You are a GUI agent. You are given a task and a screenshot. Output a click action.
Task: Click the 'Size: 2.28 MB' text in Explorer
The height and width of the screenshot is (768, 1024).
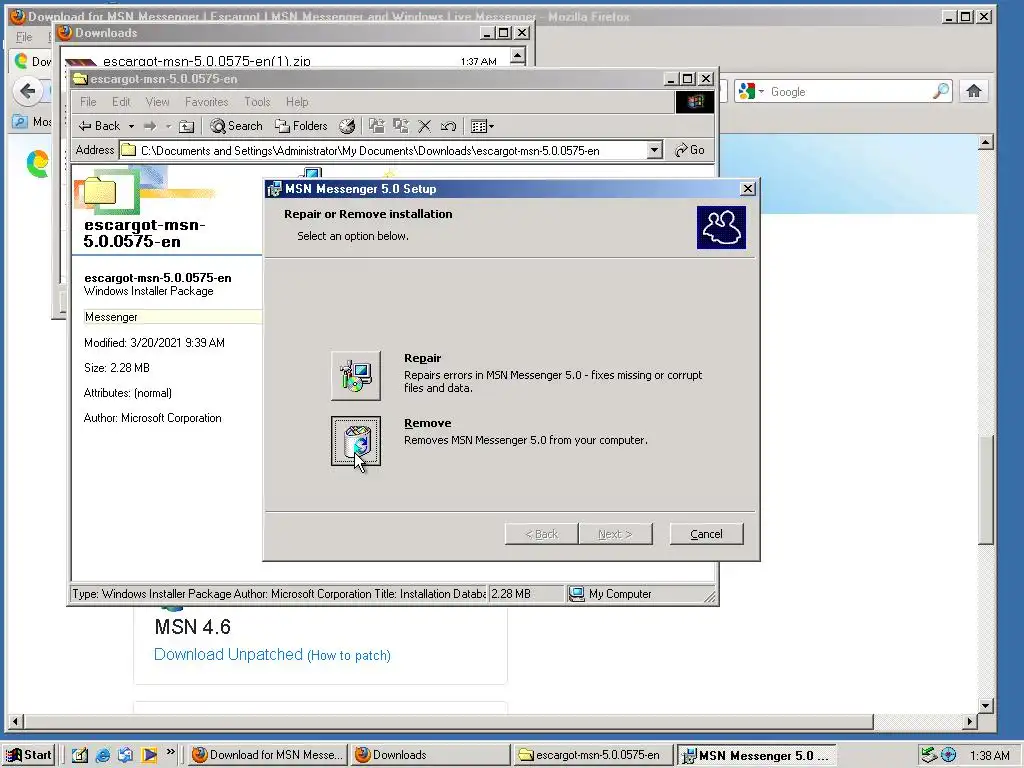tap(117, 368)
